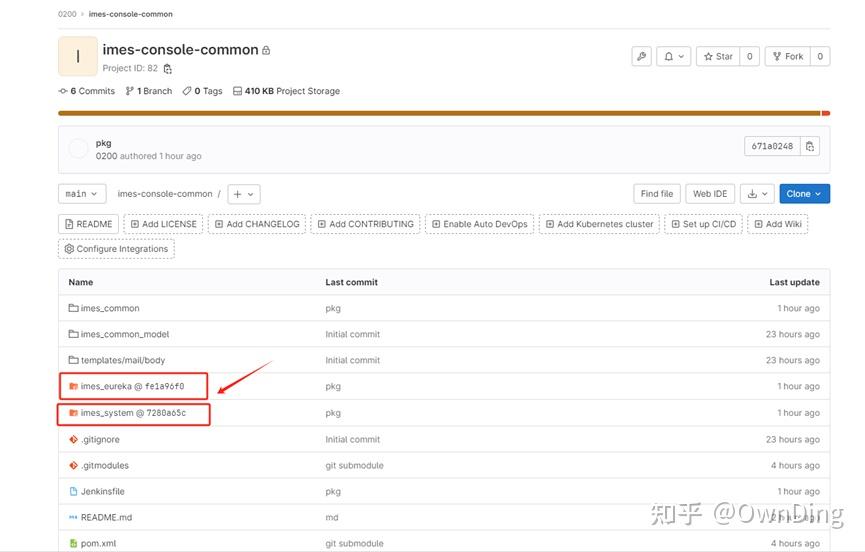
Task: Click the repository languages color bar
Action: [x=444, y=113]
